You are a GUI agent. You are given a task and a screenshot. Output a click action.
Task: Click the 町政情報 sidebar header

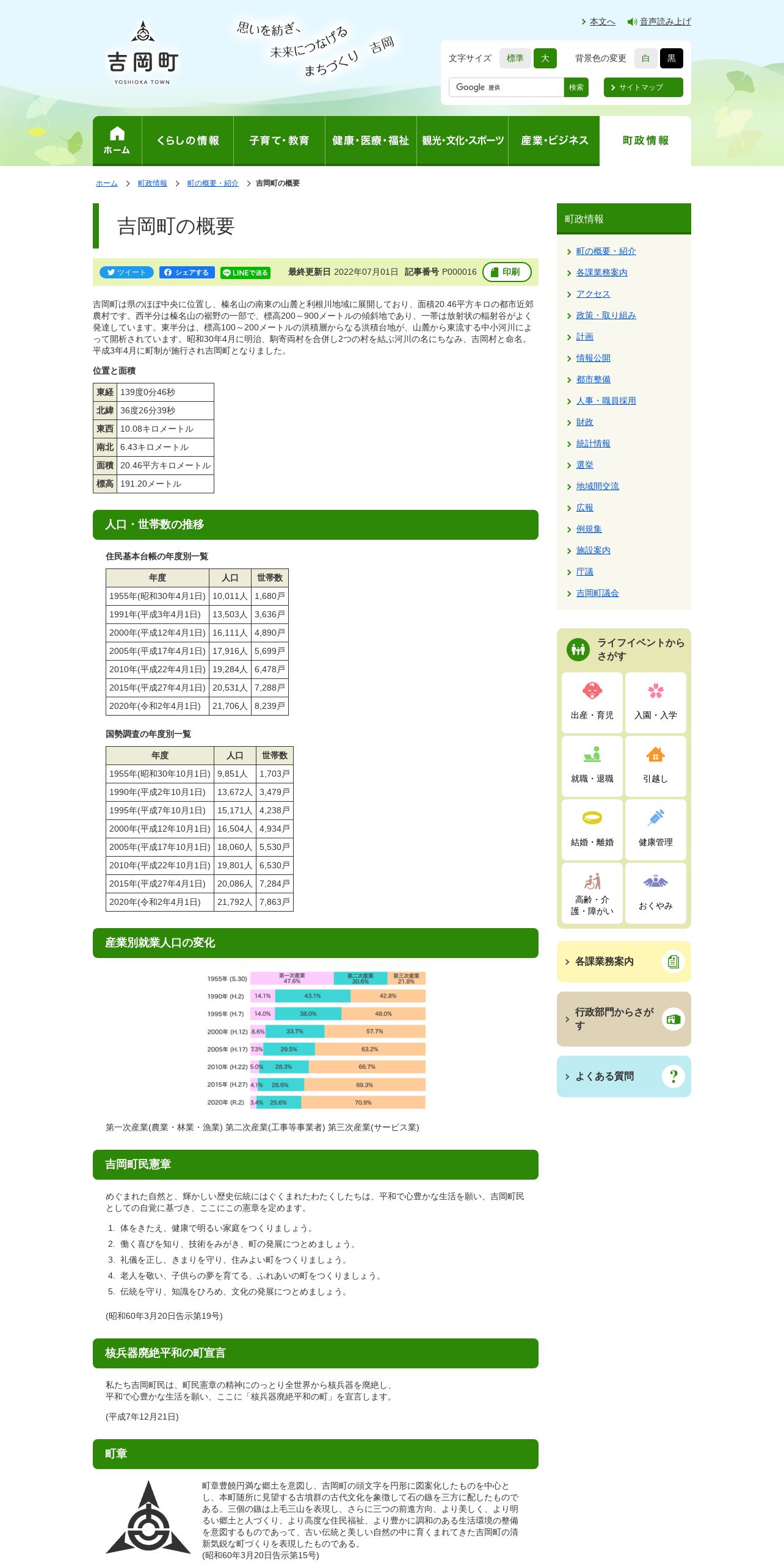[624, 219]
